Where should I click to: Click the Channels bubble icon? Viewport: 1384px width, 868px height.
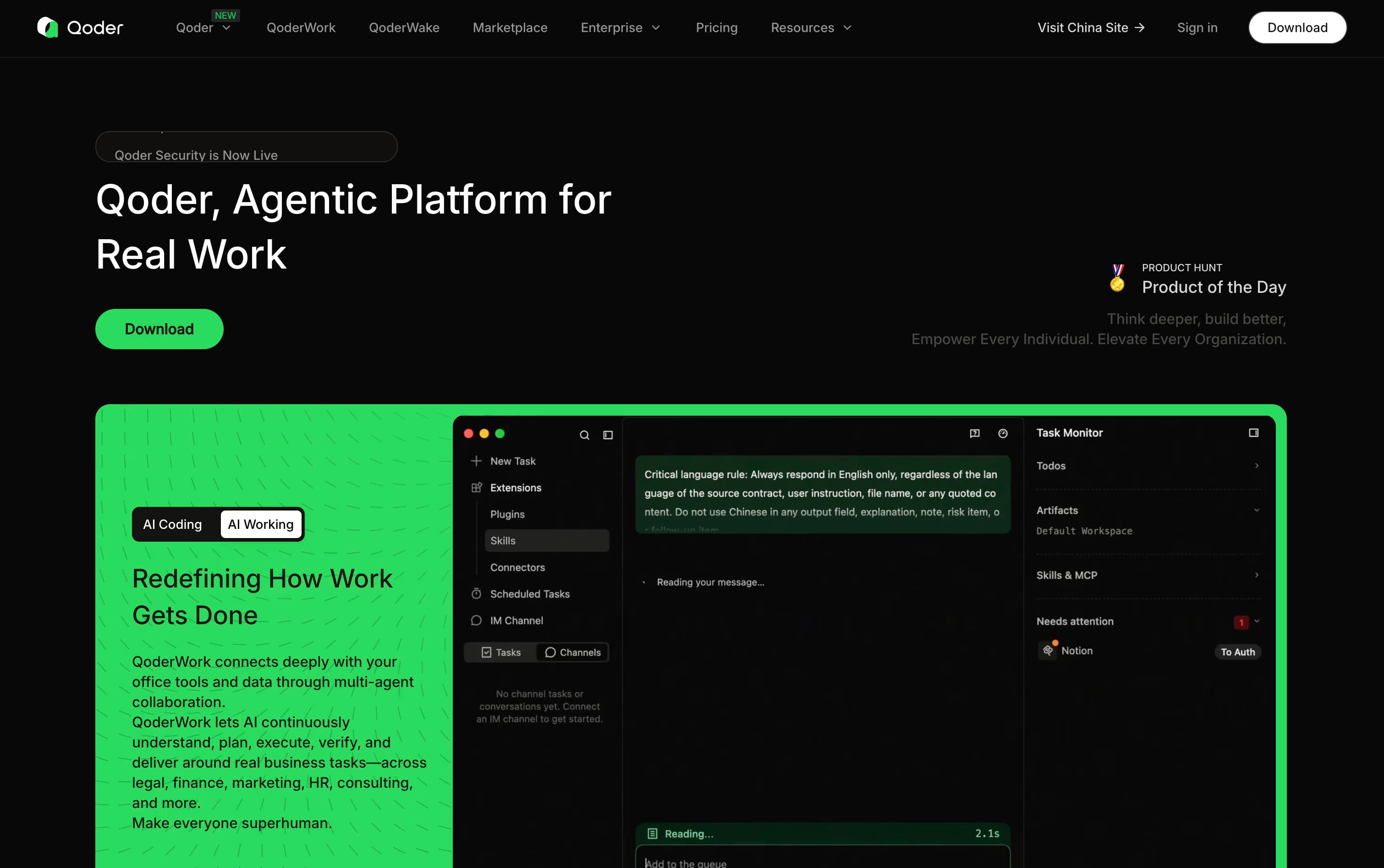pyautogui.click(x=550, y=652)
